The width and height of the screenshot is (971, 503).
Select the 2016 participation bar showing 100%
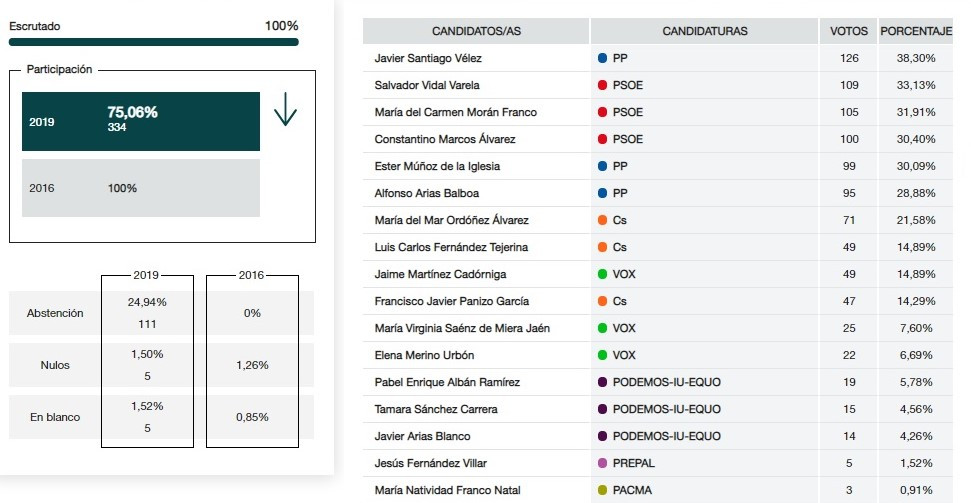coord(141,188)
